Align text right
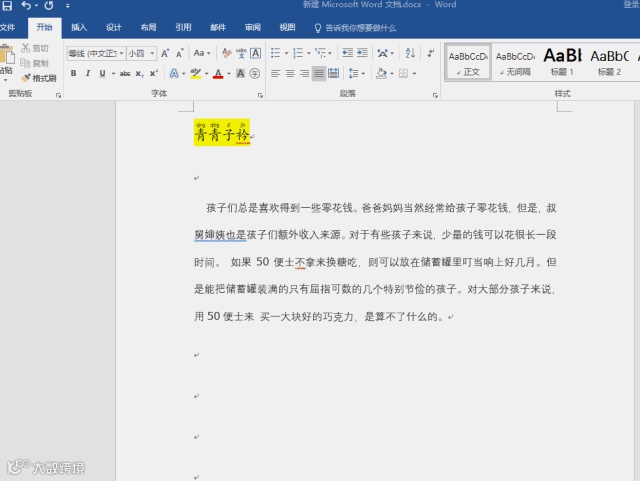Screen dimensions: 640x481 304,73
